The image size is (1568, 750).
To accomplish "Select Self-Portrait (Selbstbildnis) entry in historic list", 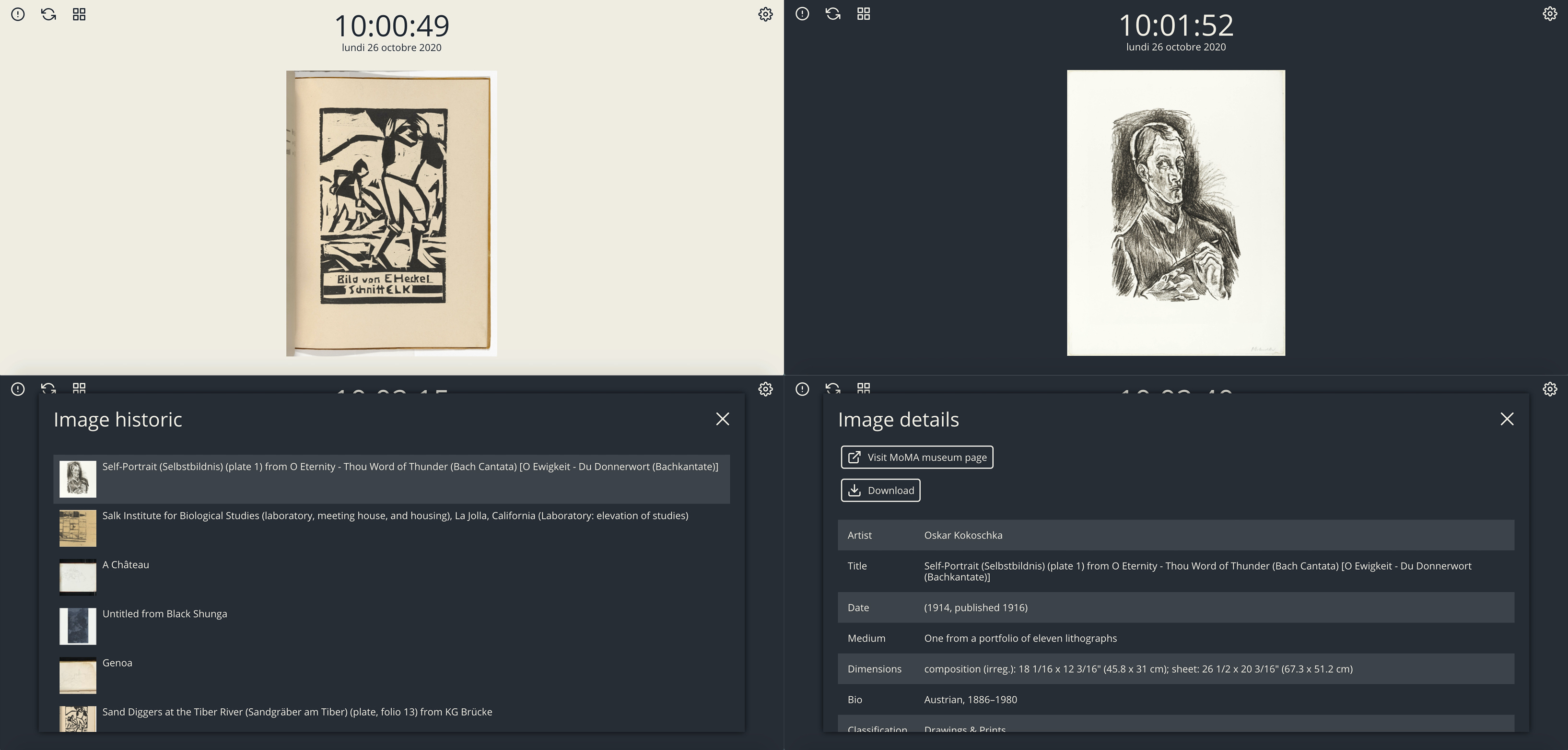I will click(x=391, y=479).
